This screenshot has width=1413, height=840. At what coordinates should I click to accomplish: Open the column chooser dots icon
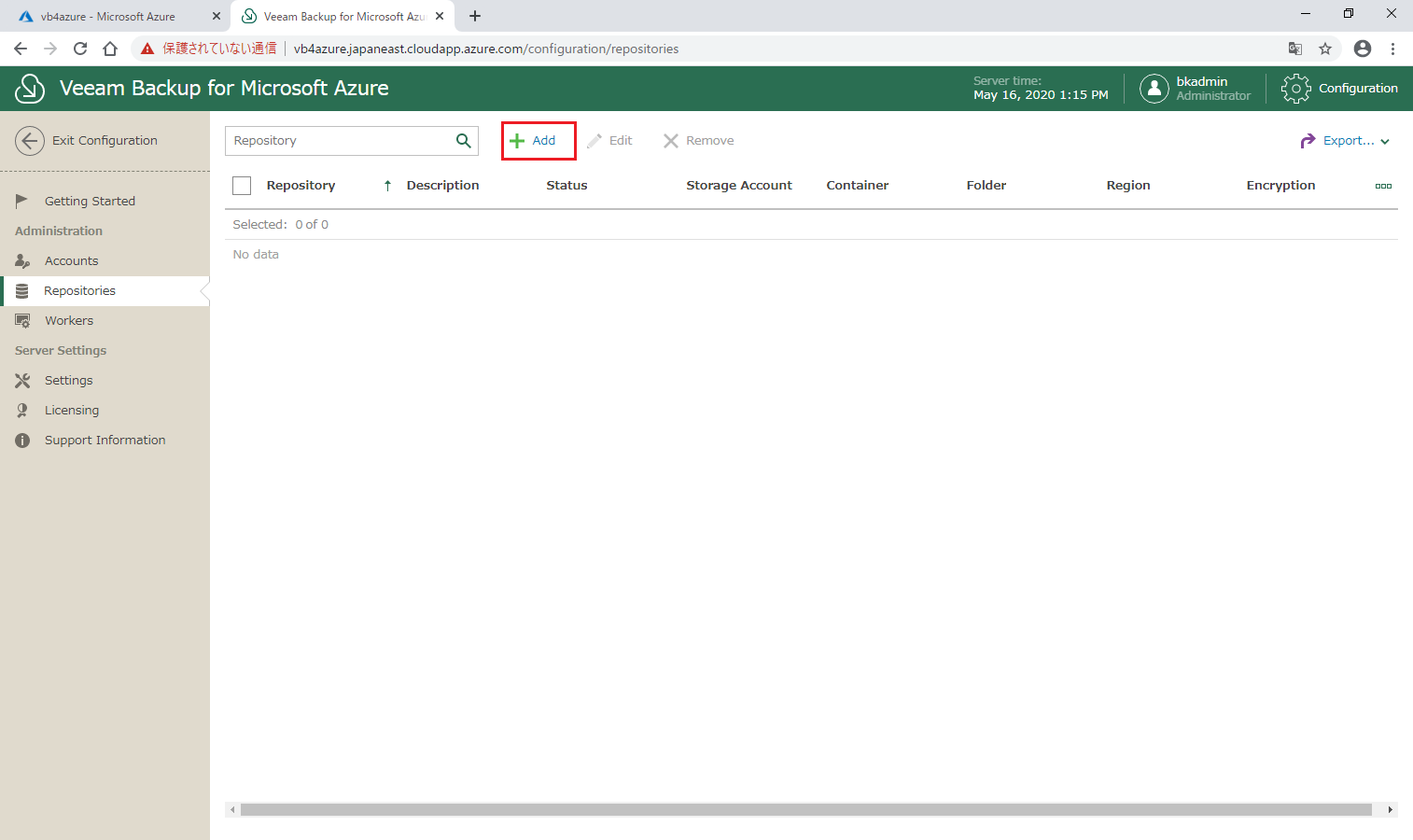pyautogui.click(x=1383, y=186)
